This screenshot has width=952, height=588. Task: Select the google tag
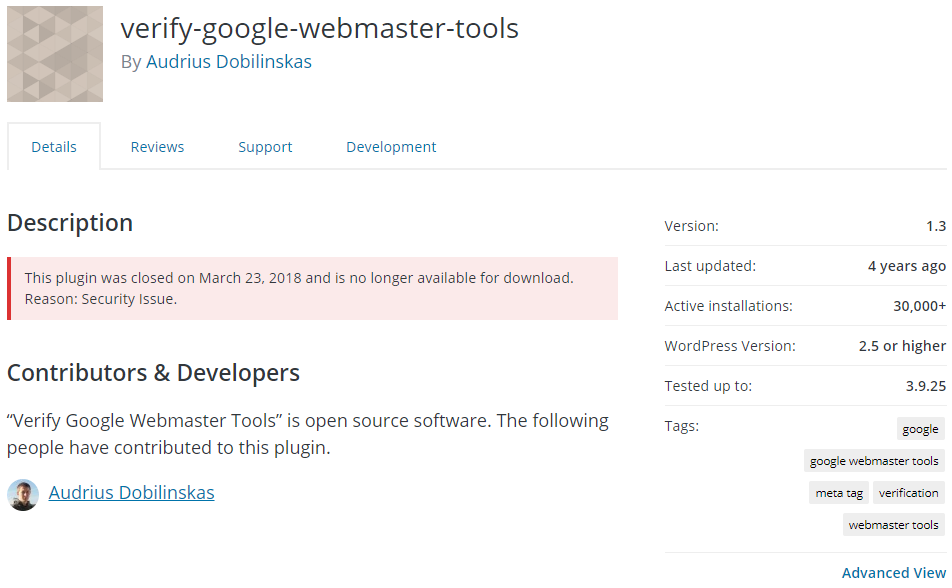point(920,429)
